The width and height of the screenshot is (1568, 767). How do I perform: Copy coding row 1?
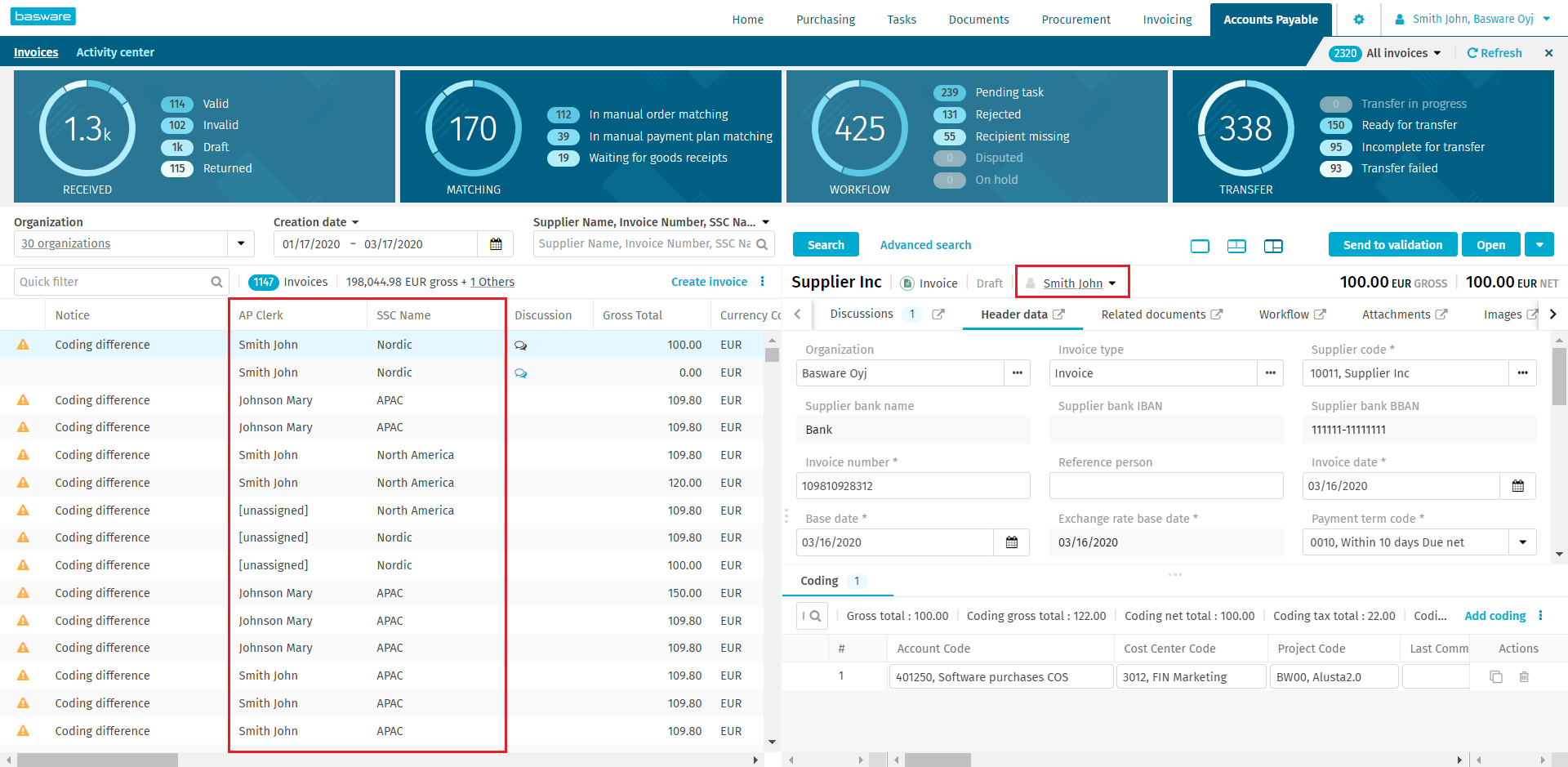(x=1496, y=677)
